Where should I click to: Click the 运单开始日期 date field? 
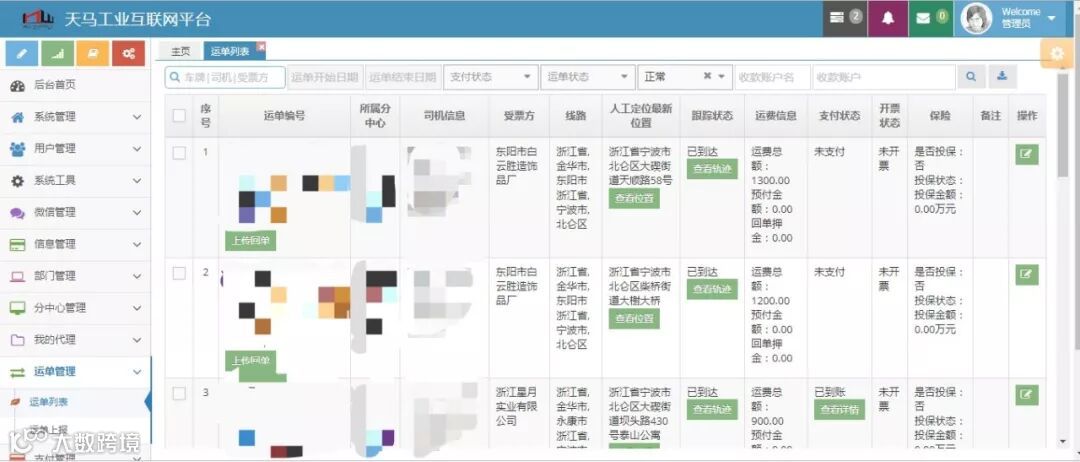(325, 77)
